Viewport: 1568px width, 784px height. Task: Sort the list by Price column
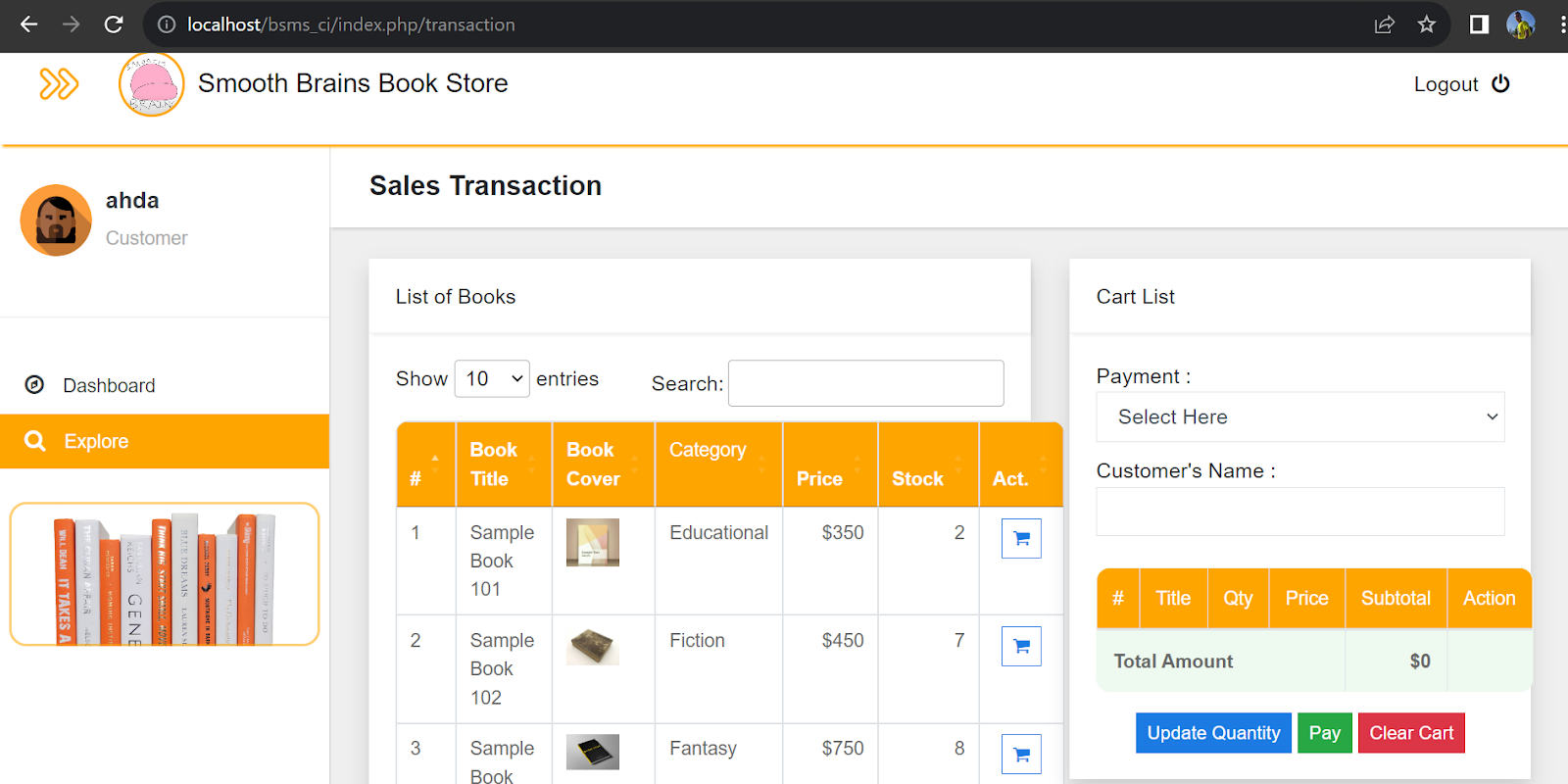pos(830,465)
